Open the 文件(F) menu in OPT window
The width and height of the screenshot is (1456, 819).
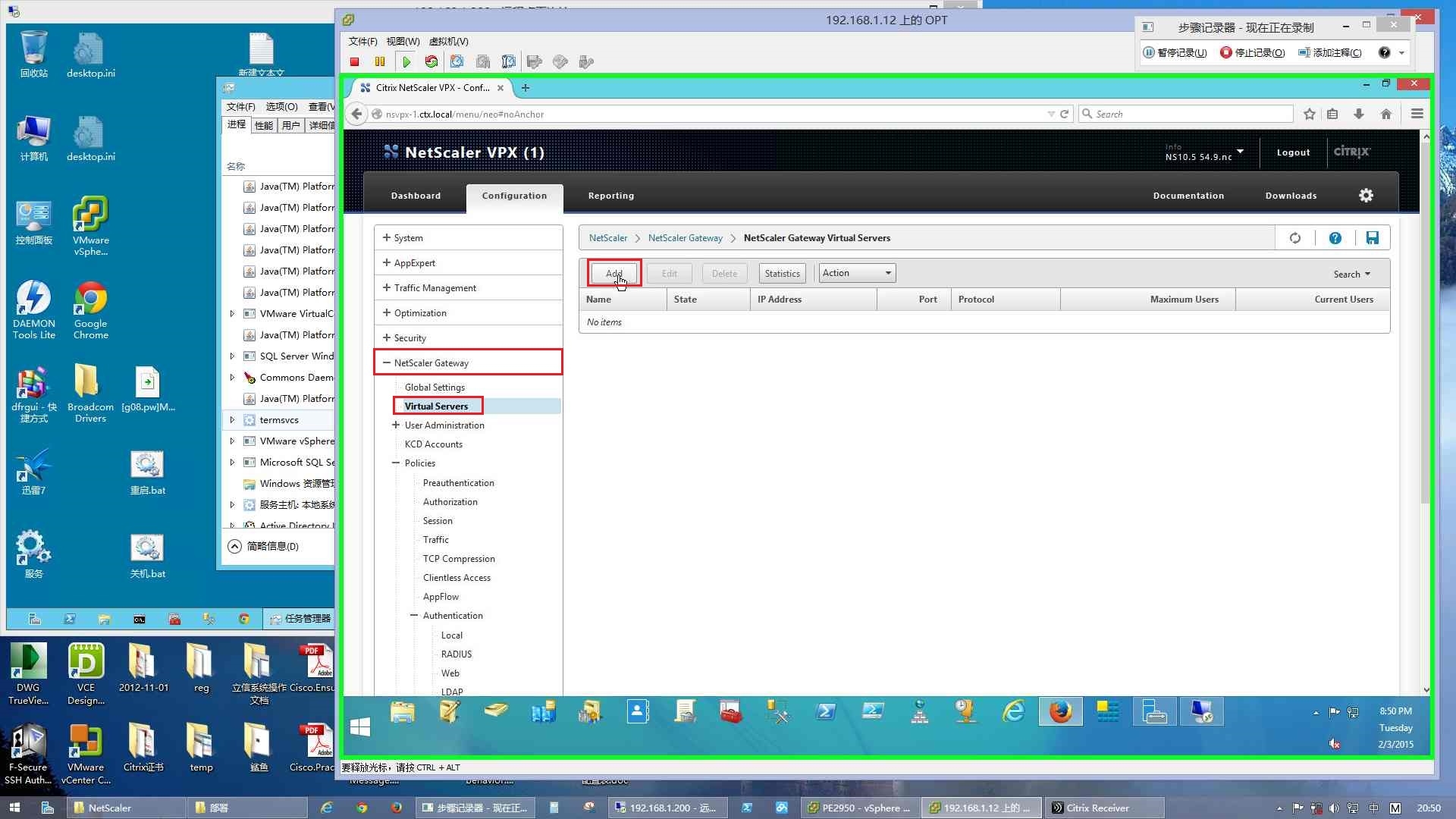362,42
